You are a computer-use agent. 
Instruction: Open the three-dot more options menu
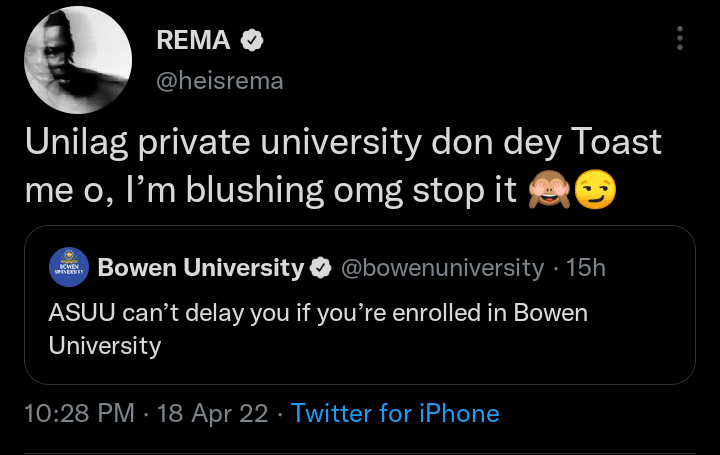pyautogui.click(x=680, y=39)
